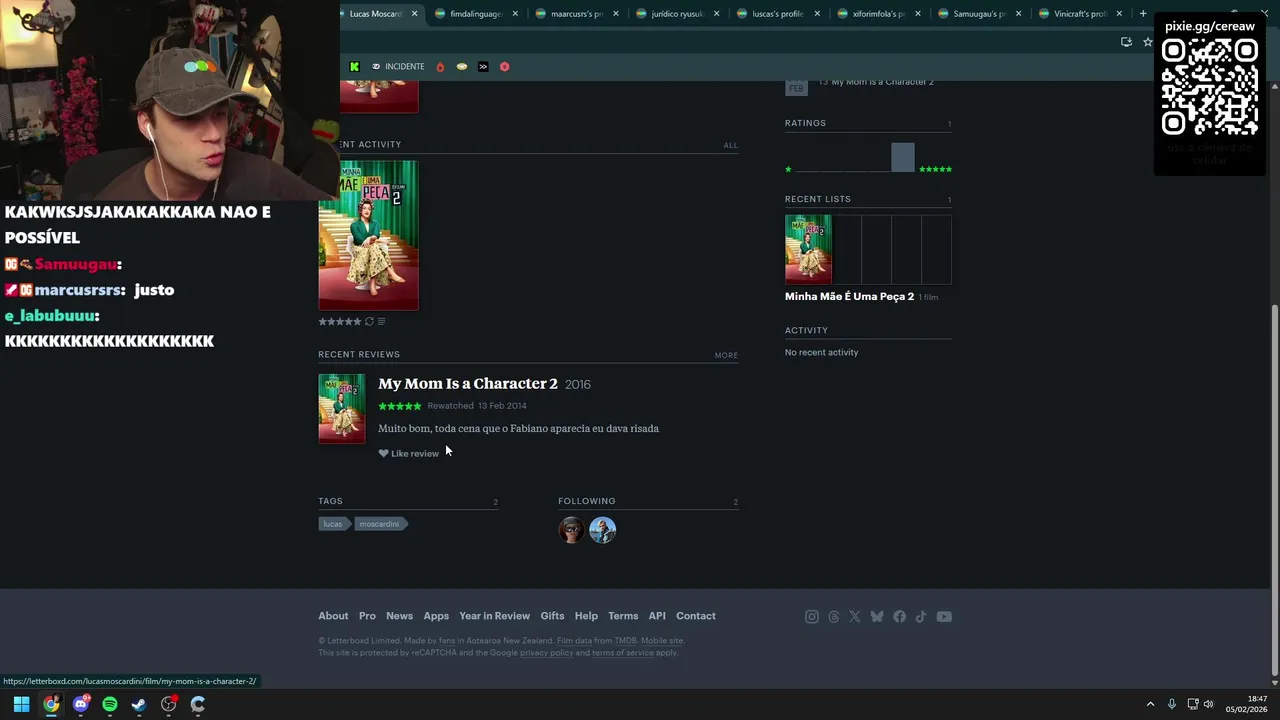This screenshot has width=1280, height=720.
Task: Select the moscardini tag
Action: [380, 524]
